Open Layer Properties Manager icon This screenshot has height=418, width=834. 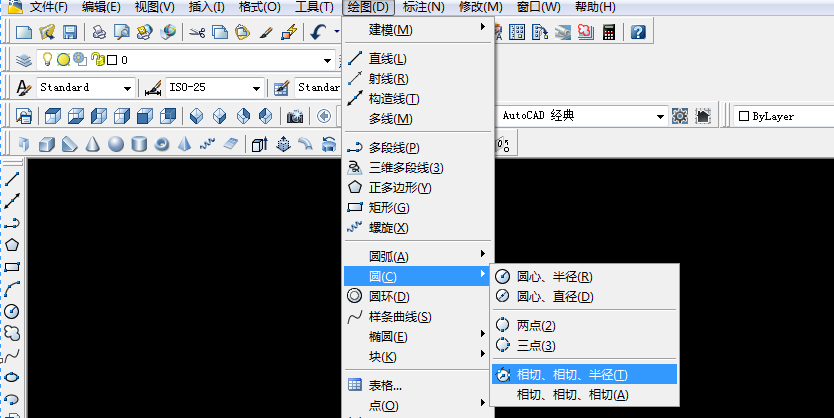[23, 60]
